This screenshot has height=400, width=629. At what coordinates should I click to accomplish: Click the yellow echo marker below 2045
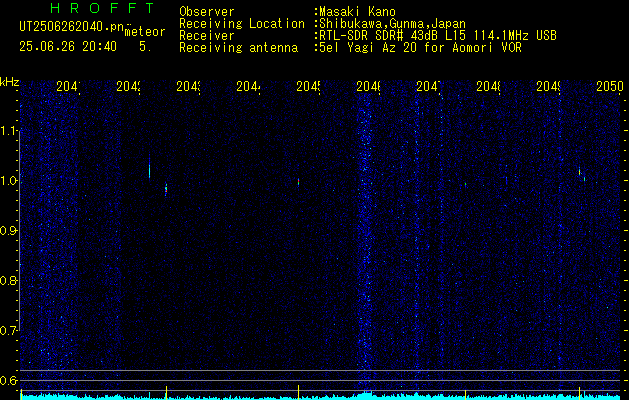[298, 392]
